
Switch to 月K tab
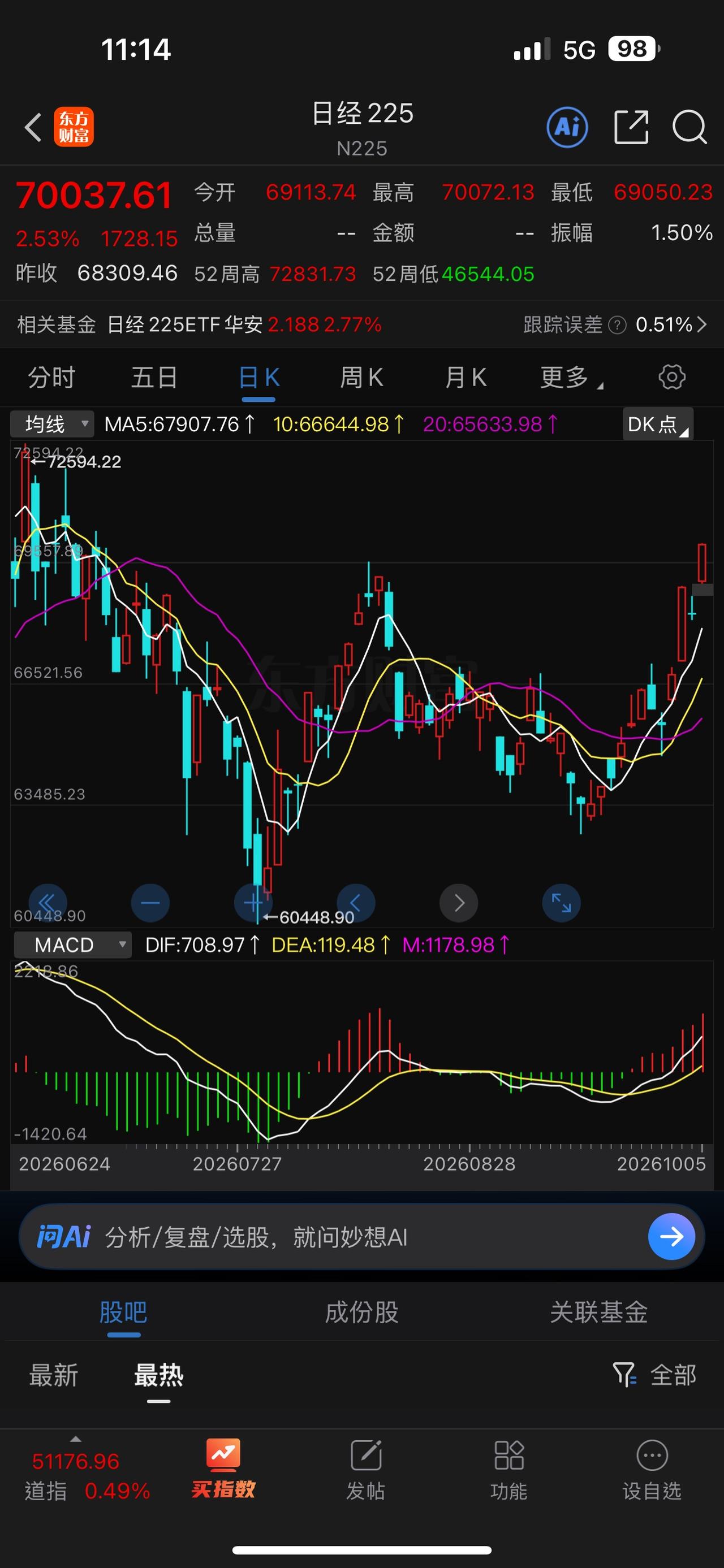(x=465, y=378)
